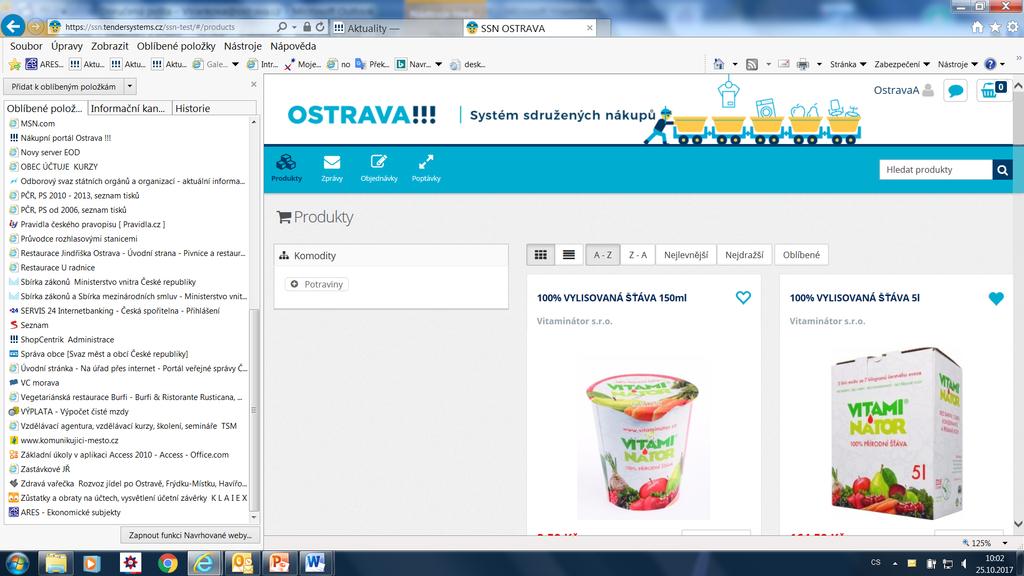Viewport: 1024px width, 576px height.
Task: Click the browser back arrow
Action: [12, 26]
